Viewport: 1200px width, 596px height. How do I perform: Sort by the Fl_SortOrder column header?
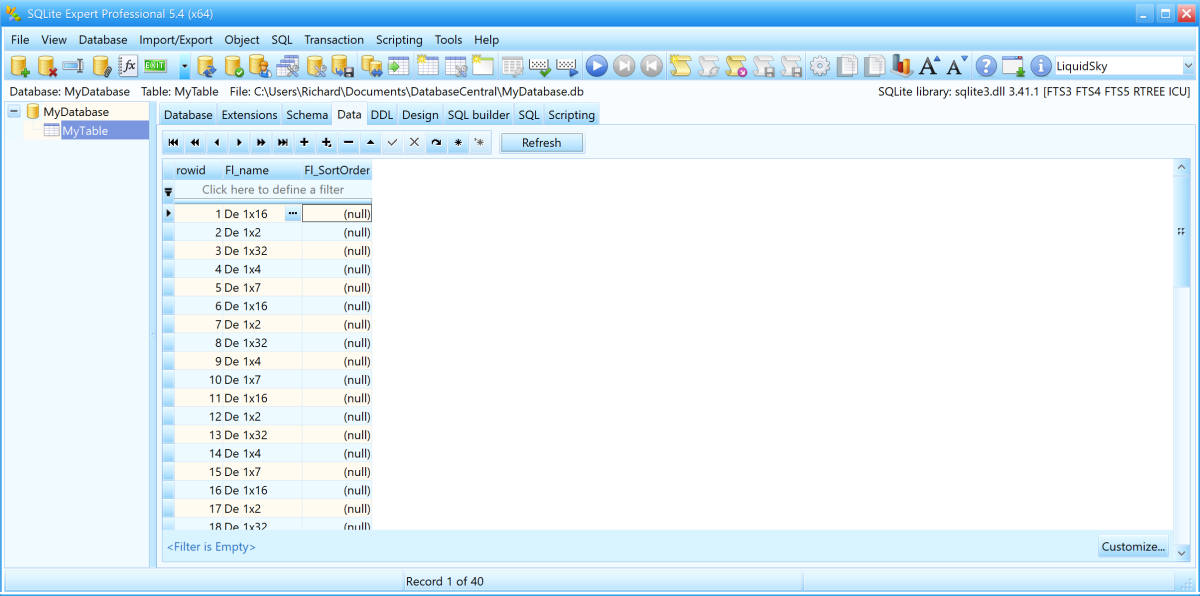[337, 170]
